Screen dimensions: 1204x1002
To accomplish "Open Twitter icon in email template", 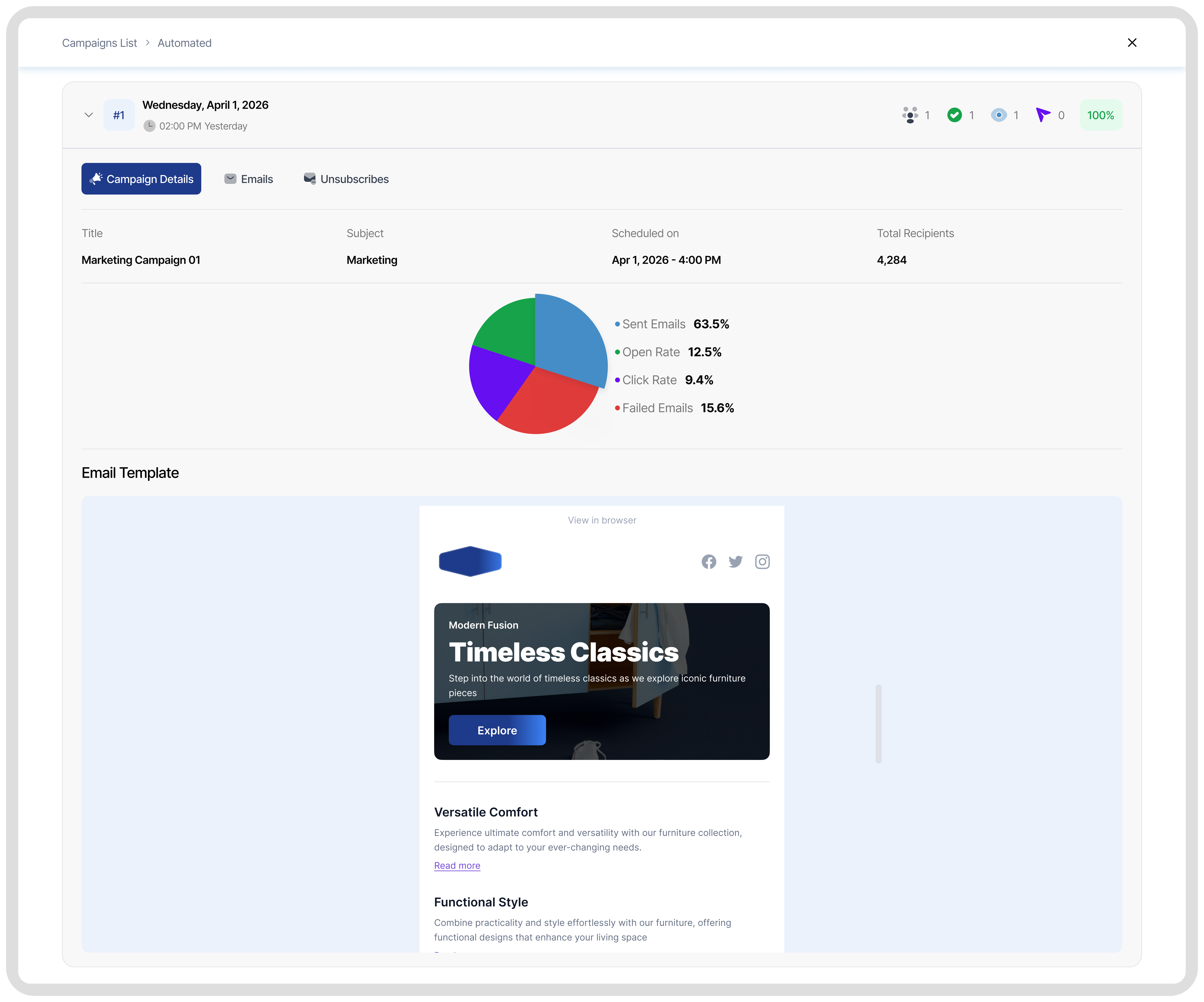I will click(x=736, y=562).
